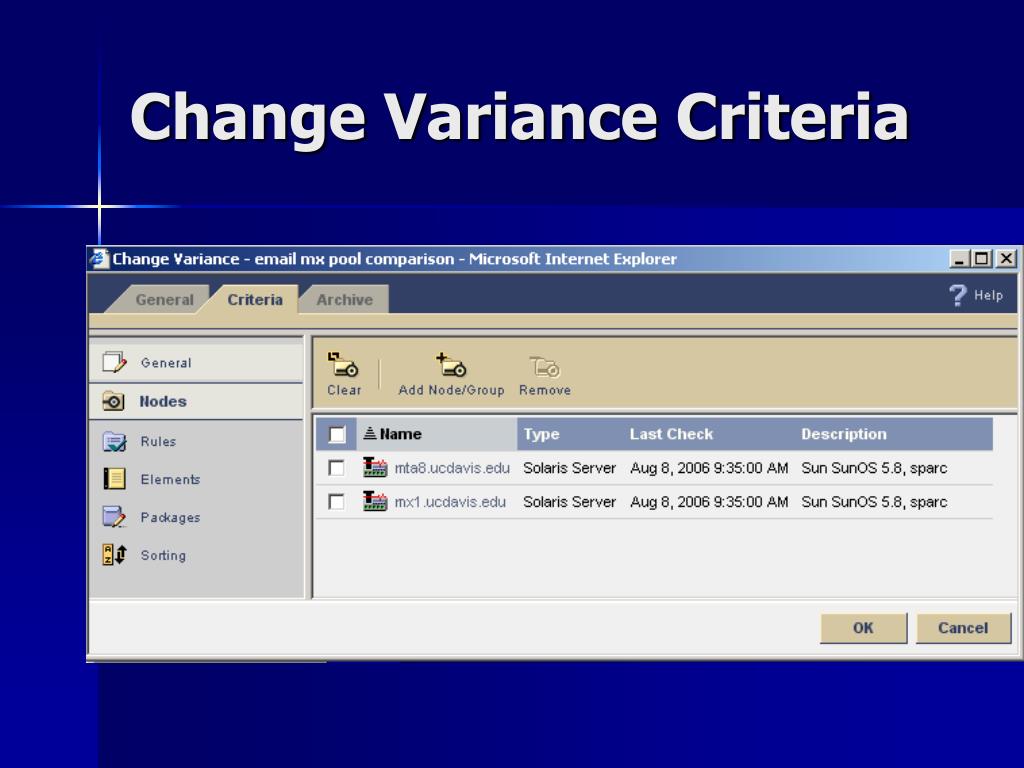Viewport: 1024px width, 768px height.
Task: Select the Rules sidebar icon
Action: [114, 441]
